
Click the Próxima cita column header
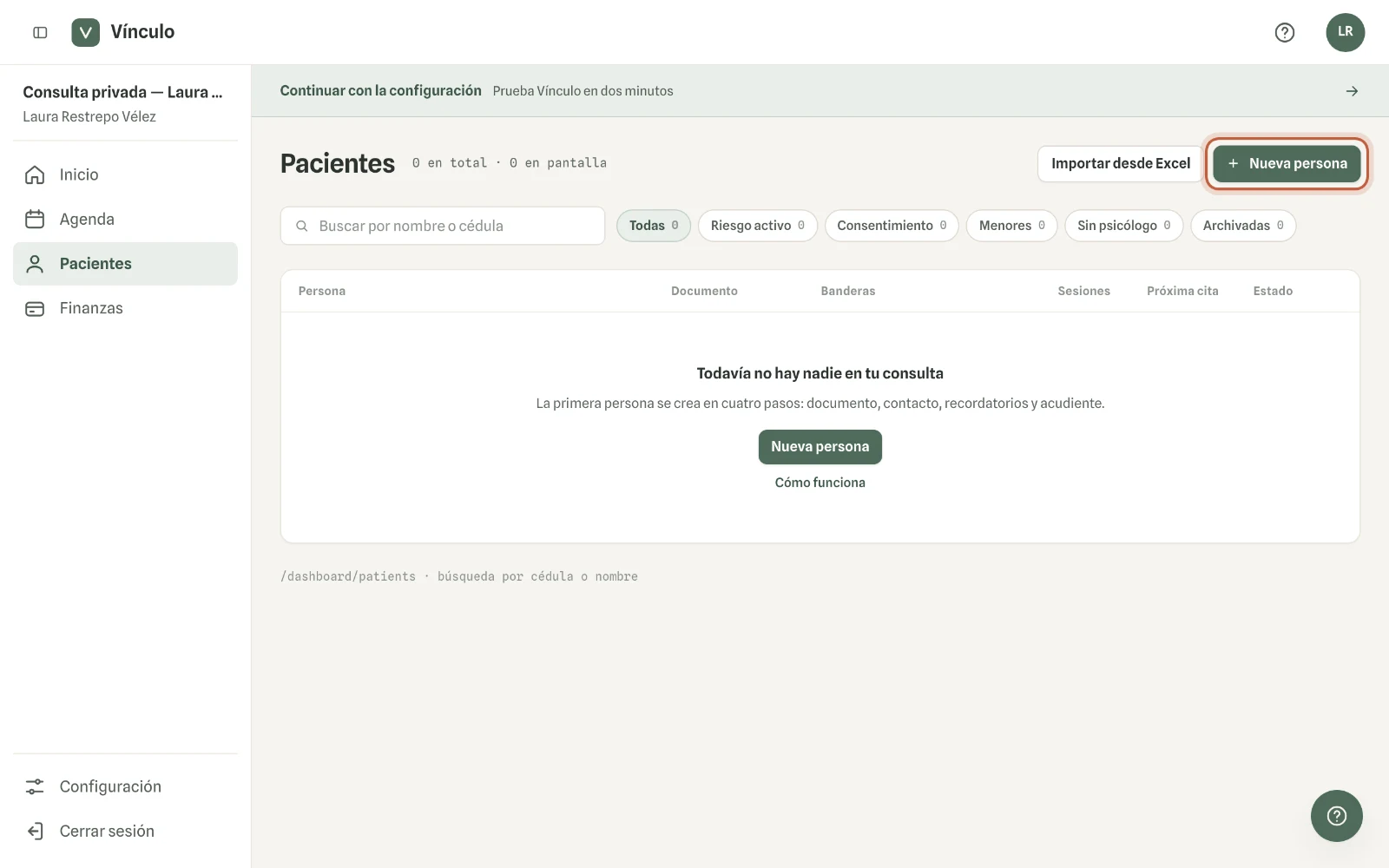(x=1182, y=291)
